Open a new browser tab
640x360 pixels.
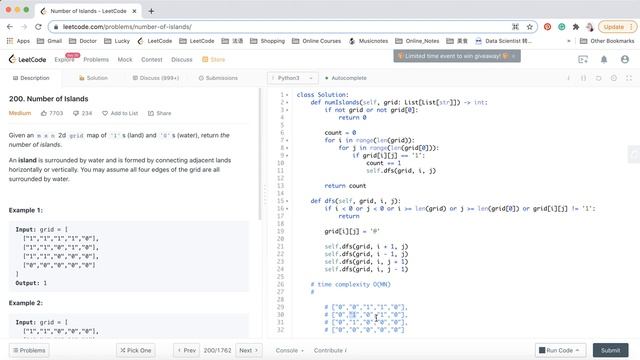(151, 11)
